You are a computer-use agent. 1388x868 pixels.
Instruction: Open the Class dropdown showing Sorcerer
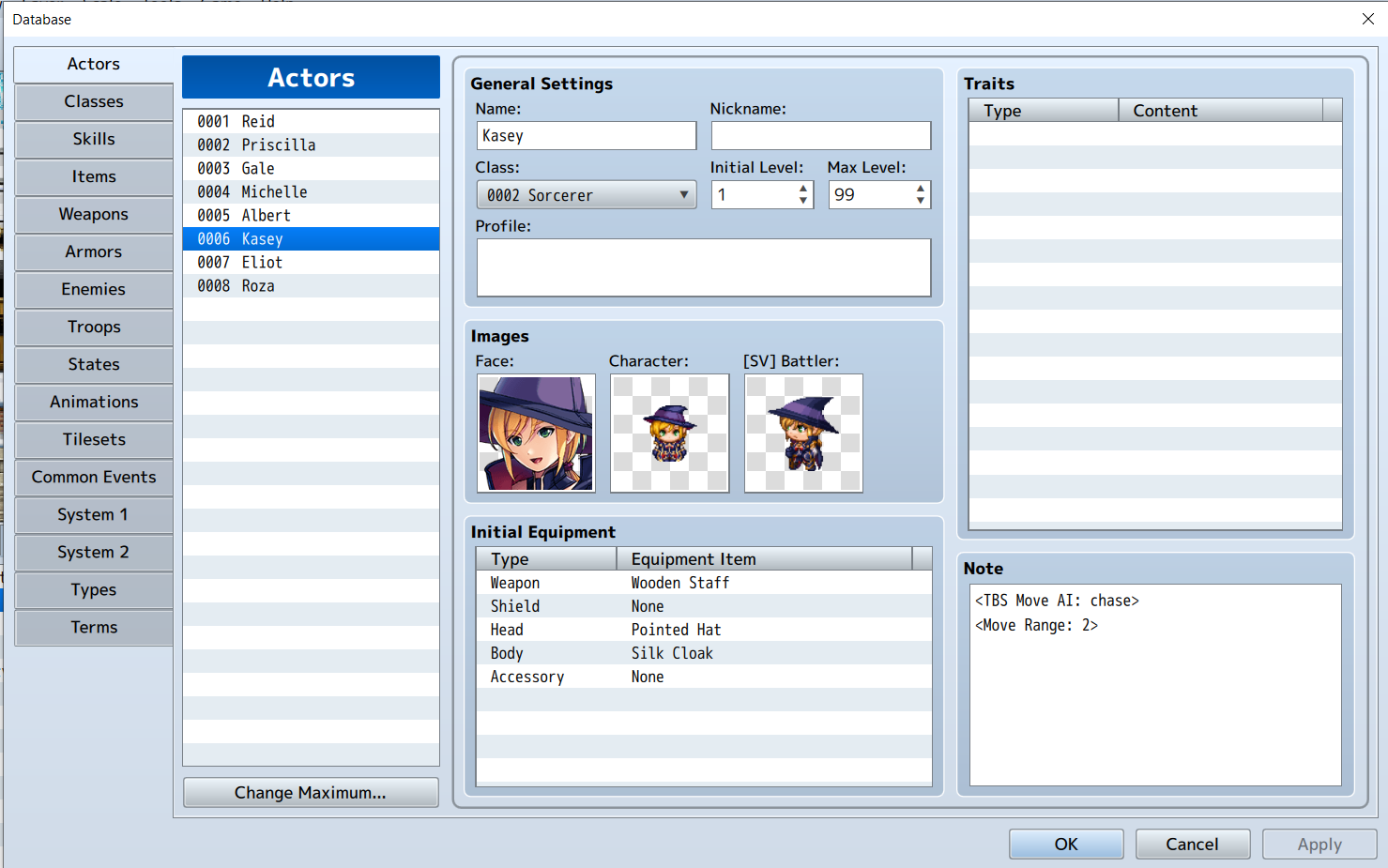click(x=587, y=195)
